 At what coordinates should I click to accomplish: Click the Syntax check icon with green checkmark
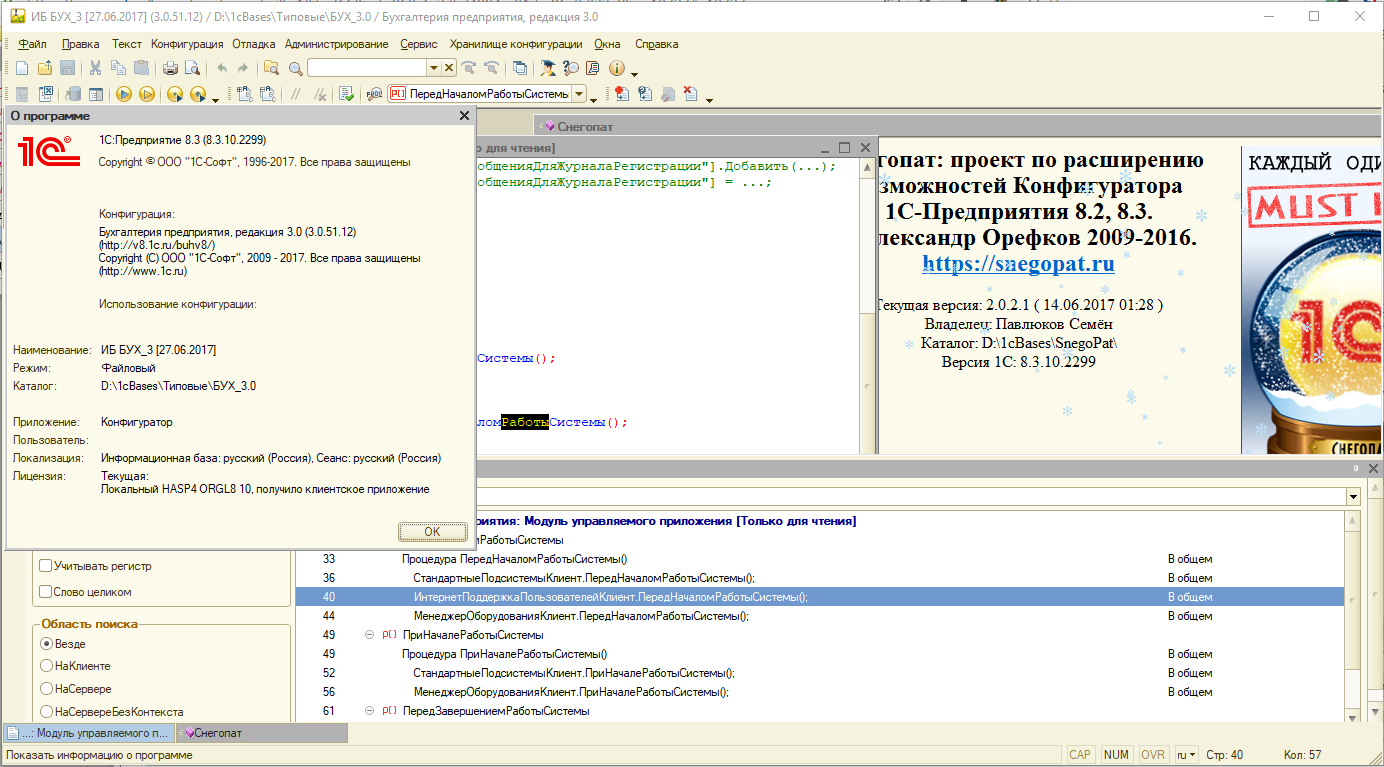click(346, 94)
